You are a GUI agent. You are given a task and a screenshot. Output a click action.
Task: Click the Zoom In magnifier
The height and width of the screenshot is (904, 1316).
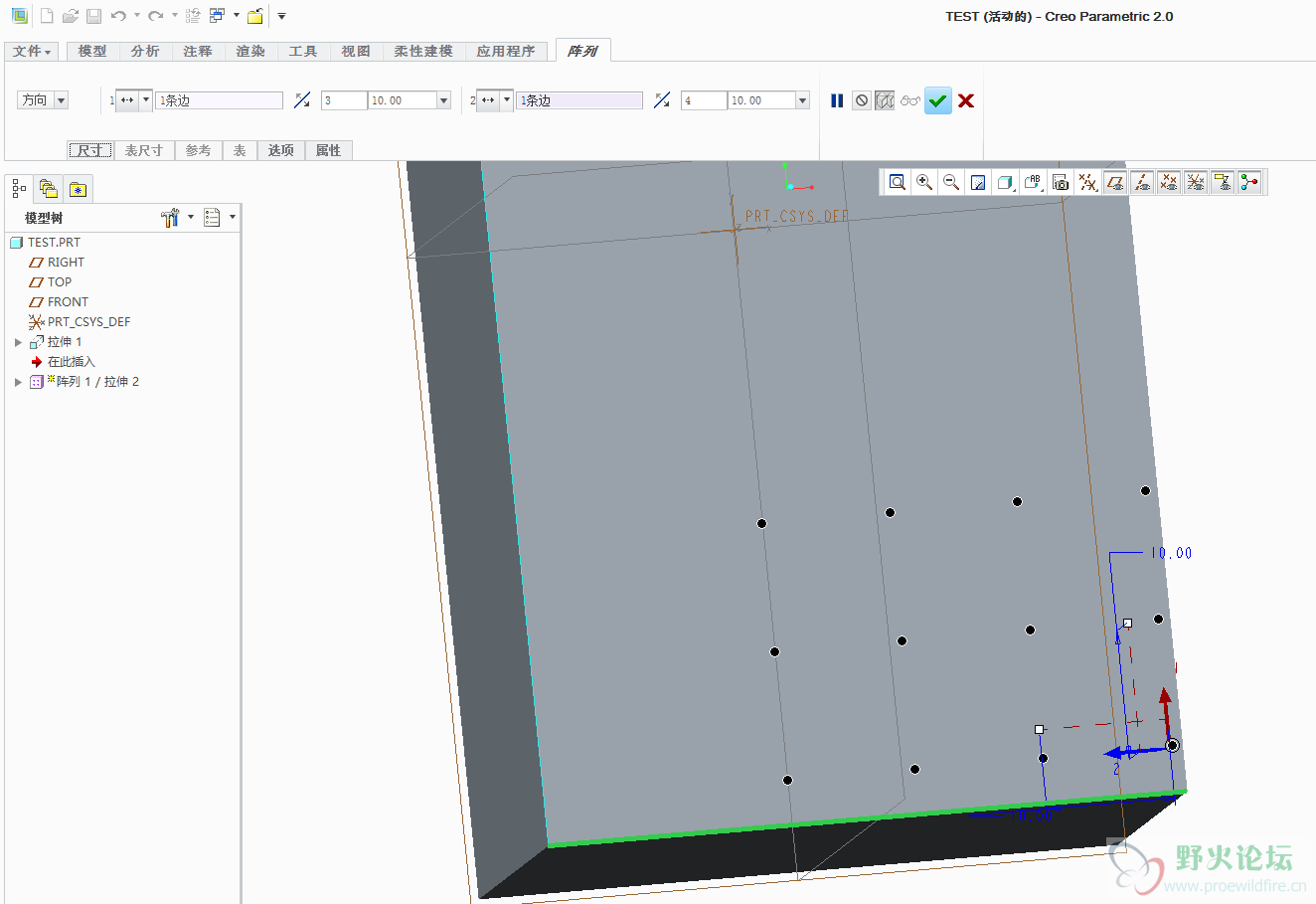click(924, 182)
